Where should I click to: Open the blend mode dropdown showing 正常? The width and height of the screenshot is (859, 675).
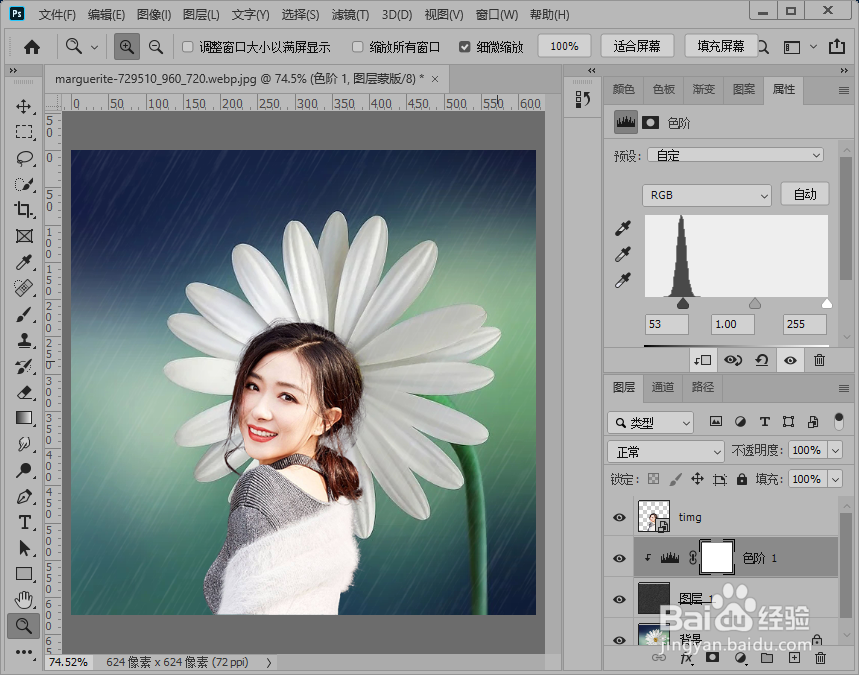(665, 451)
